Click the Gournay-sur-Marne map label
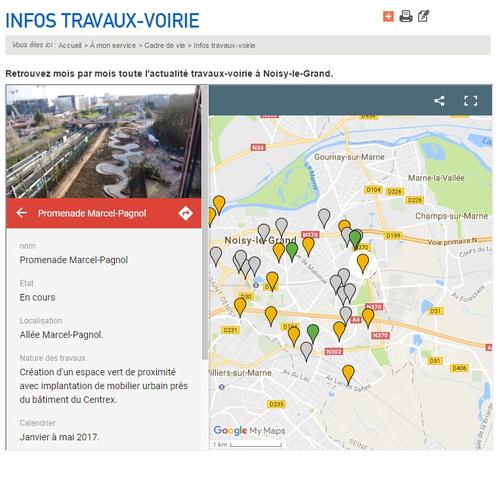The height and width of the screenshot is (479, 500). pyautogui.click(x=349, y=157)
